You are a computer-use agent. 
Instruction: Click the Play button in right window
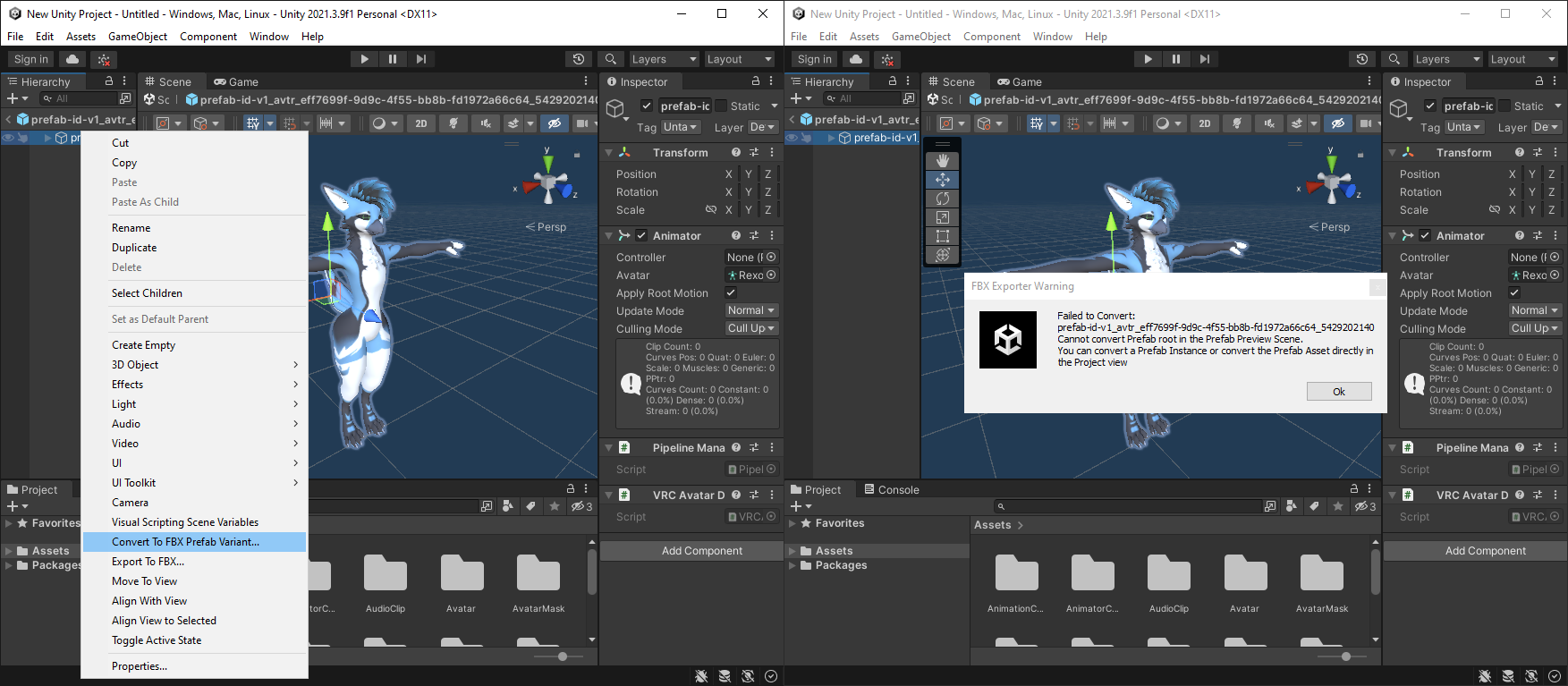1148,59
